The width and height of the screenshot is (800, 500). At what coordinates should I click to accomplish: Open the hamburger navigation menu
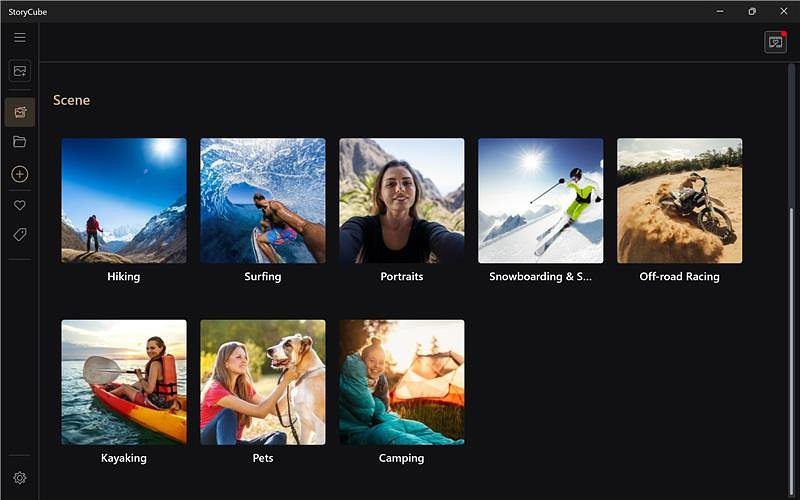[x=20, y=38]
